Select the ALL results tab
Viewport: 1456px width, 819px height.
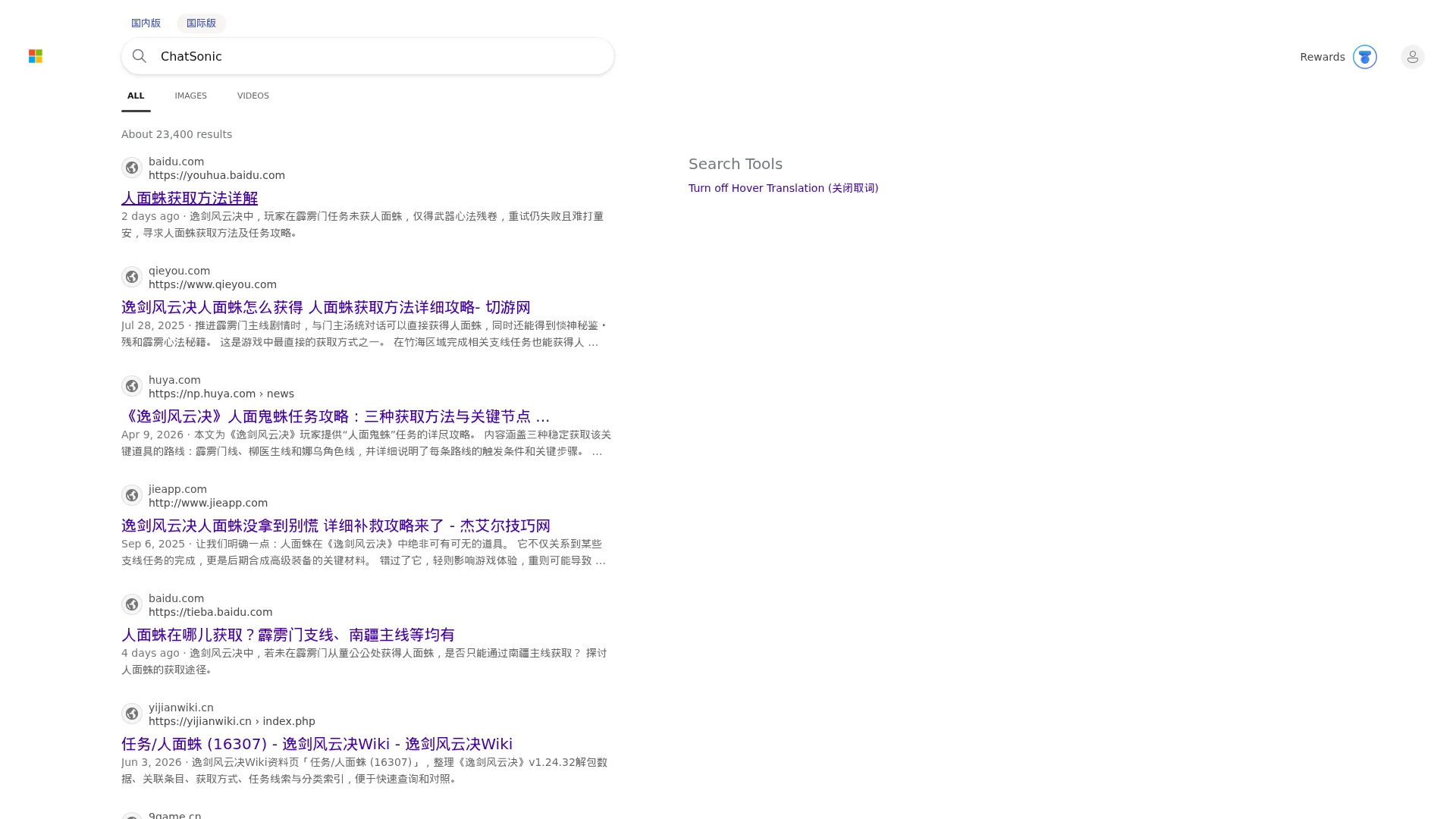pyautogui.click(x=136, y=96)
